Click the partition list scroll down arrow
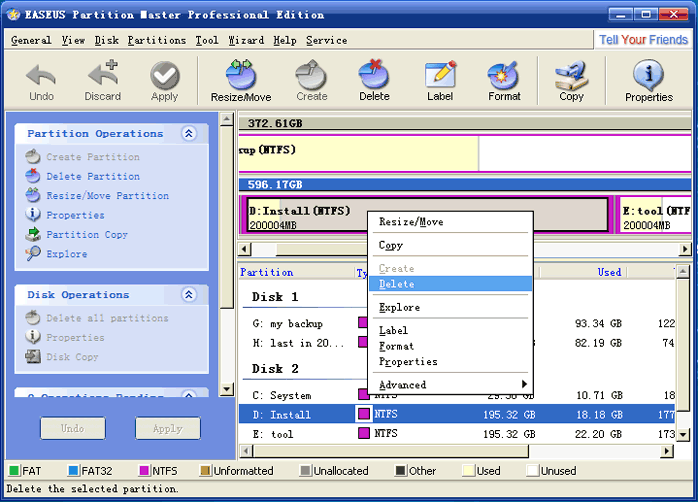698x502 pixels. tap(683, 435)
